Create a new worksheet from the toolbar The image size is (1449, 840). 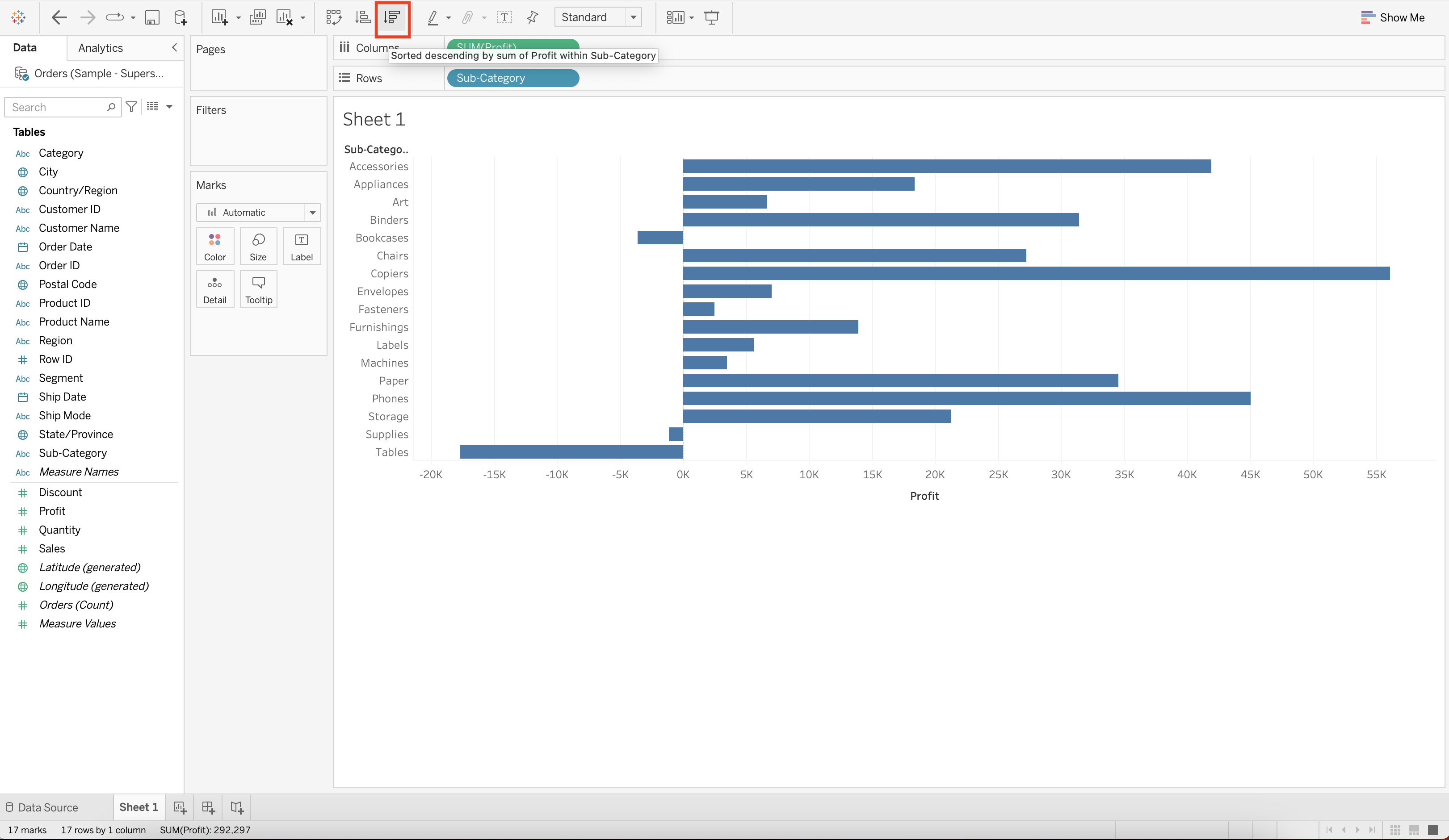point(219,17)
